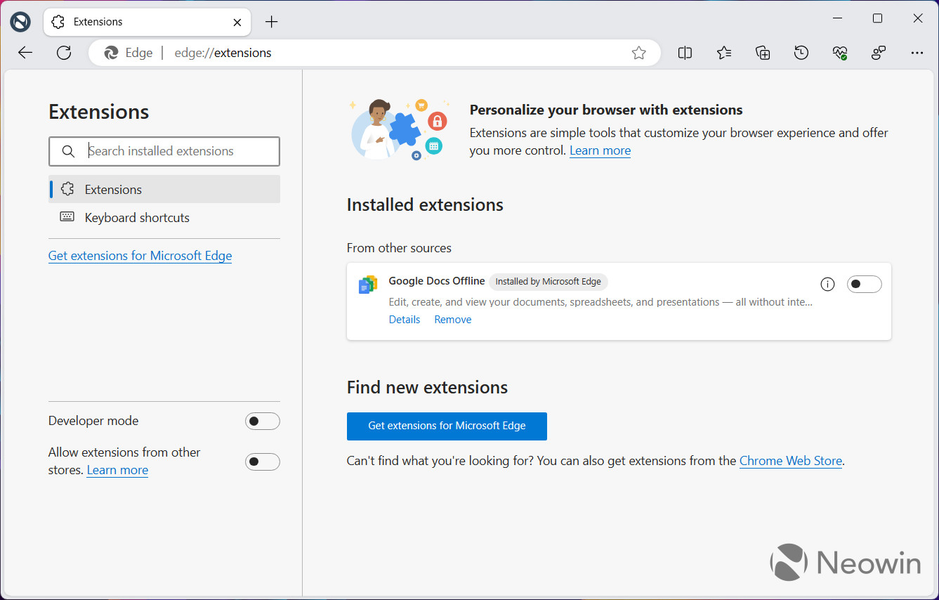Enable the Google Docs Offline extension

click(x=864, y=284)
